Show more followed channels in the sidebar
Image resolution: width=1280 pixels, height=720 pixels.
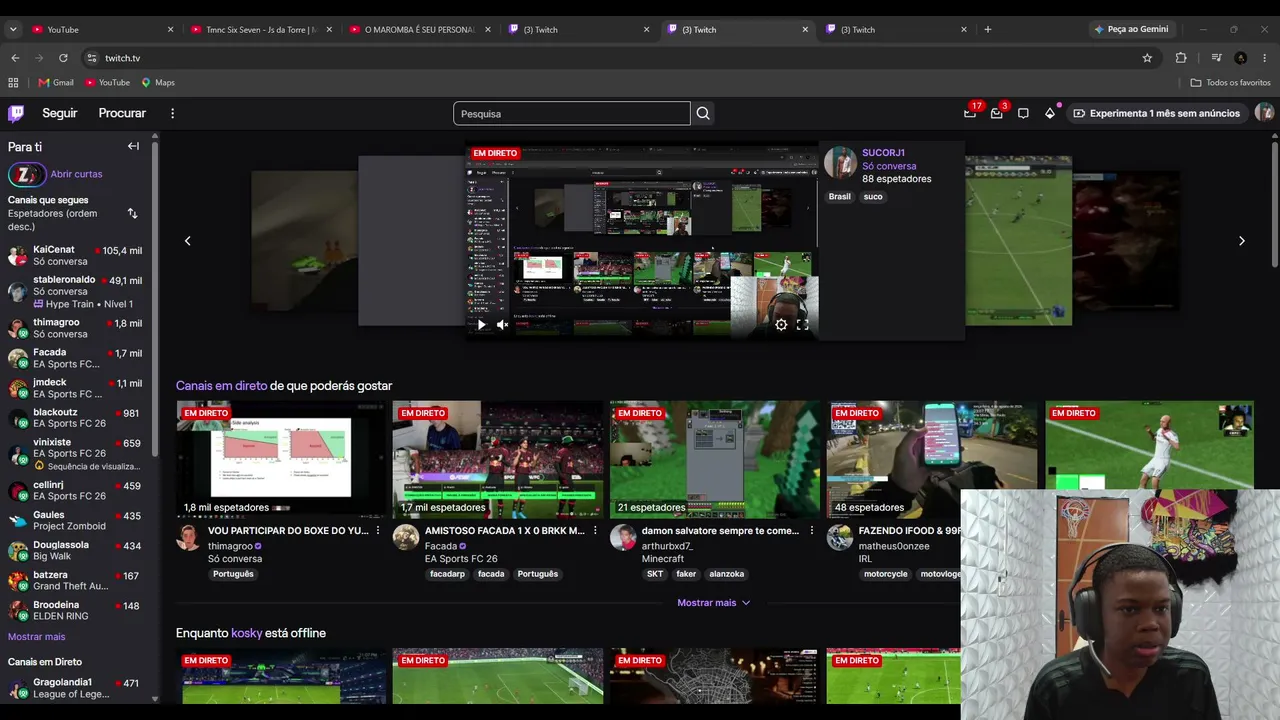click(x=36, y=637)
